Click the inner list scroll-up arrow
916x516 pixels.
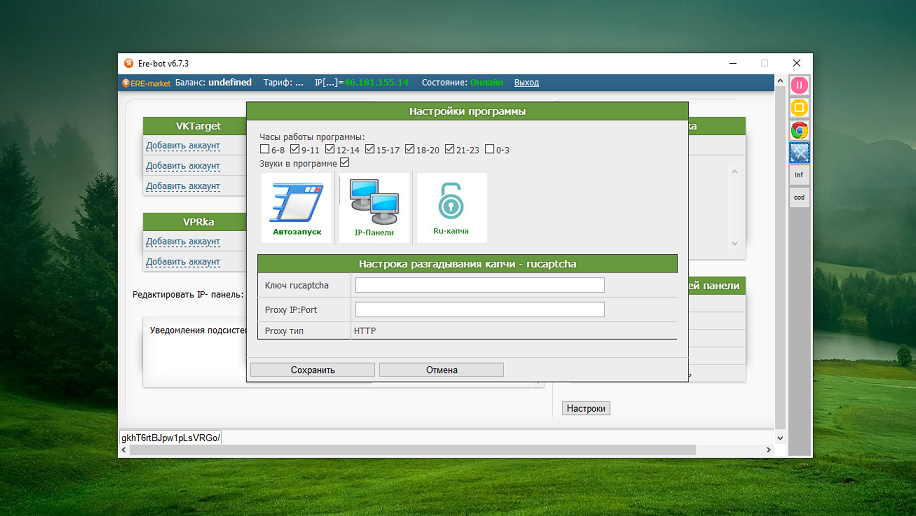click(735, 172)
